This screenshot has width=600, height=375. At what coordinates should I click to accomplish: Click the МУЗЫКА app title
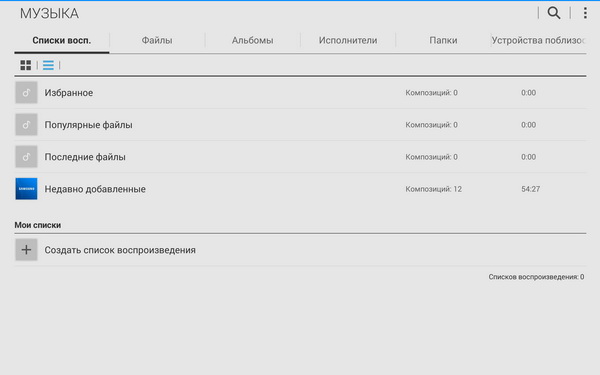(49, 13)
